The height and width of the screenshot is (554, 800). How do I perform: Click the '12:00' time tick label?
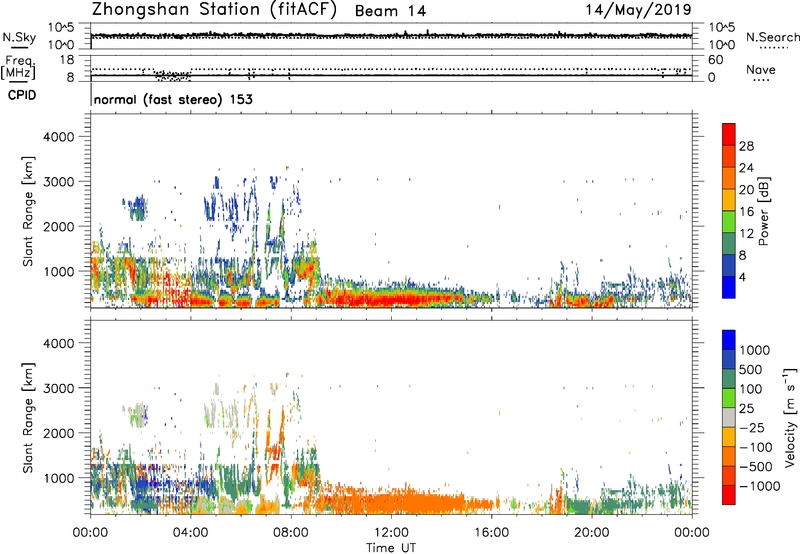click(x=391, y=533)
